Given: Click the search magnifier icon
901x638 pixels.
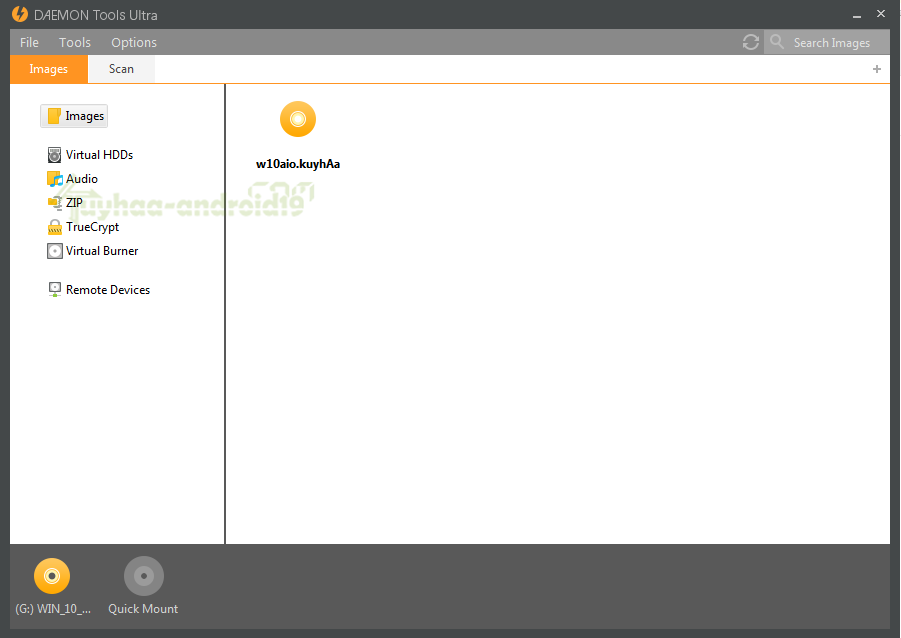Looking at the screenshot, I should click(x=777, y=41).
